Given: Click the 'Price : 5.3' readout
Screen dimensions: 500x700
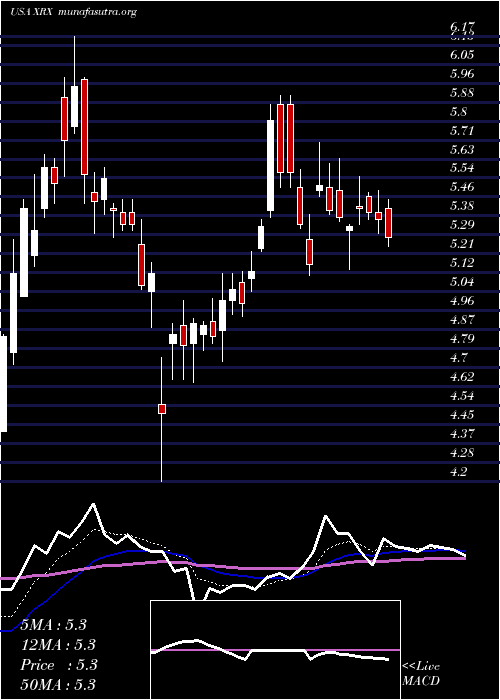Looking at the screenshot, I should [58, 665].
